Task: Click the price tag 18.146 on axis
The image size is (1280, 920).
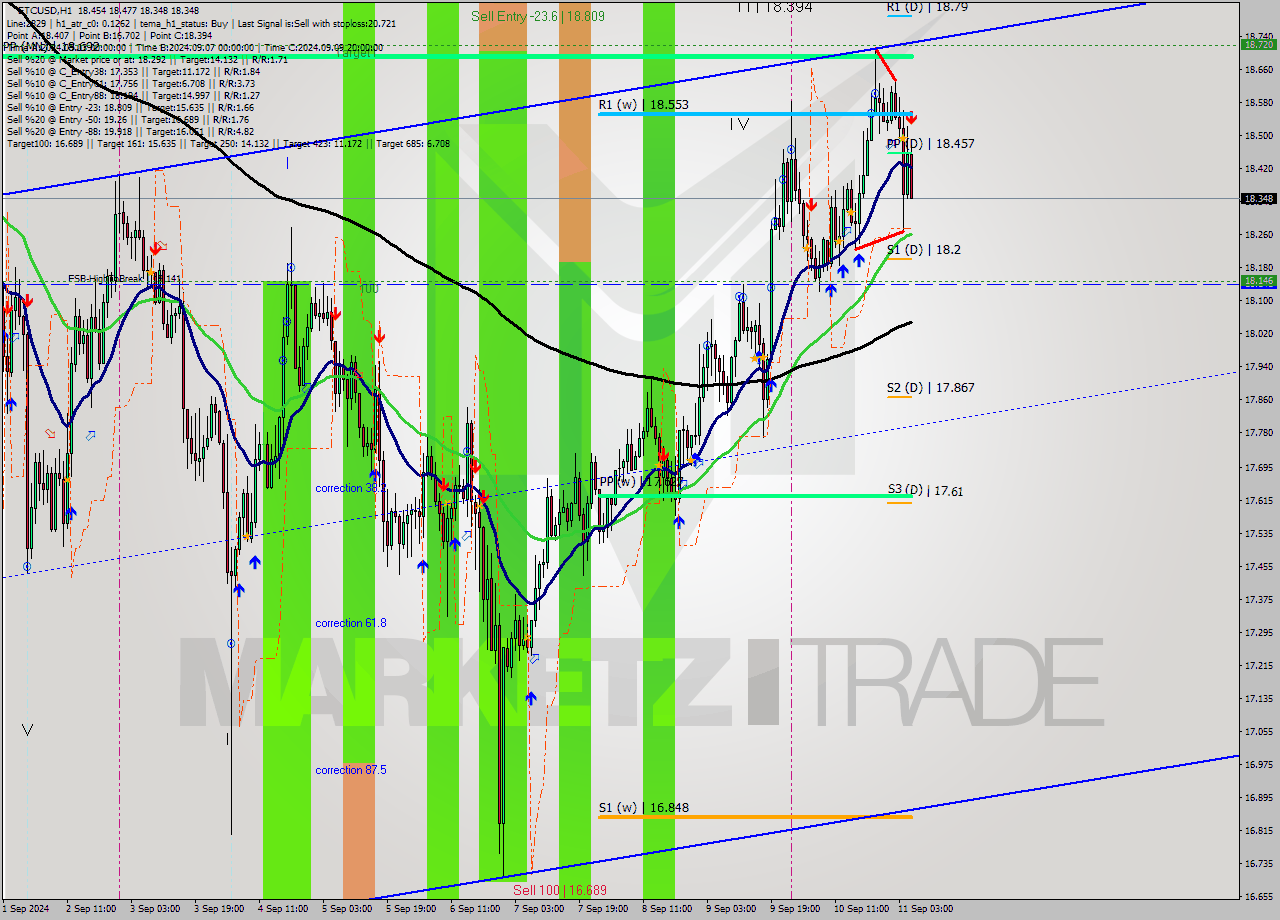Action: click(1258, 282)
